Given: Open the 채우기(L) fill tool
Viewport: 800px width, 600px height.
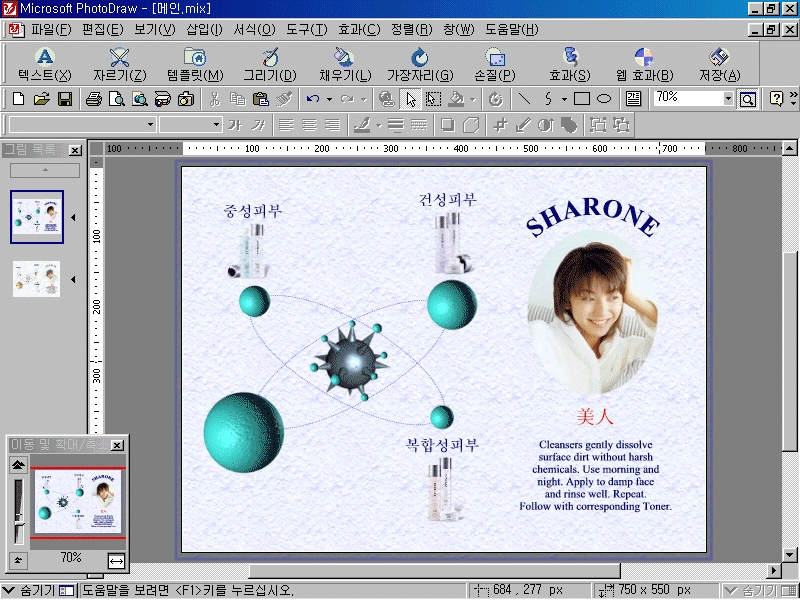Looking at the screenshot, I should (345, 64).
